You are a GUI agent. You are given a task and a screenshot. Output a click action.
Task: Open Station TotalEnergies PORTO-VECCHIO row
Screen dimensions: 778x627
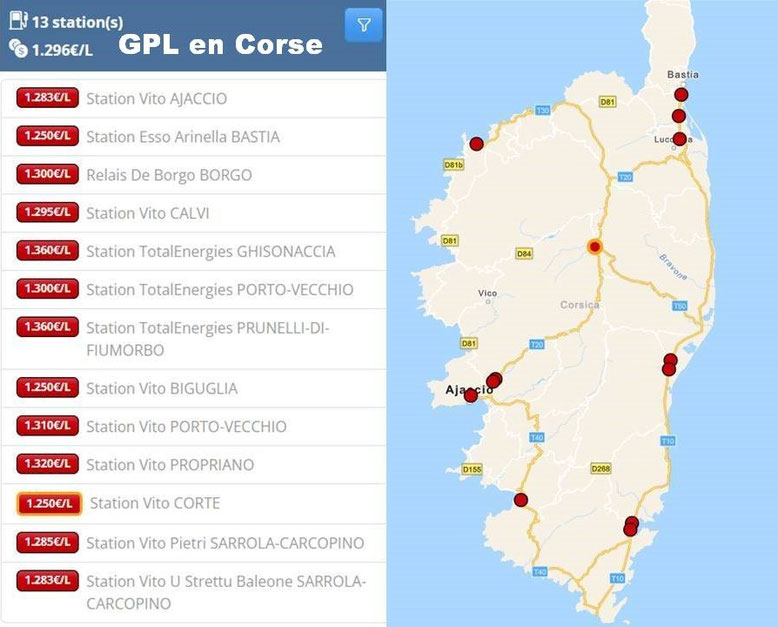194,290
